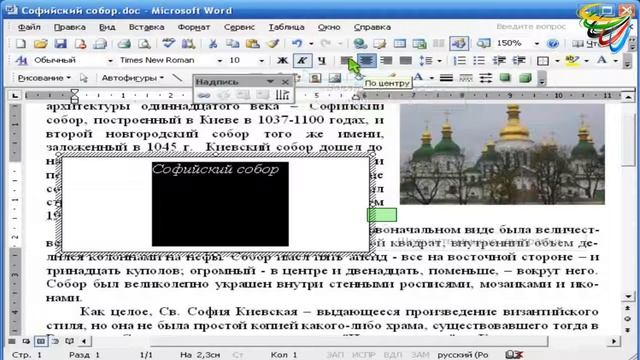This screenshot has width=640, height=360.
Task: Open the Правка menu
Action: (70, 27)
